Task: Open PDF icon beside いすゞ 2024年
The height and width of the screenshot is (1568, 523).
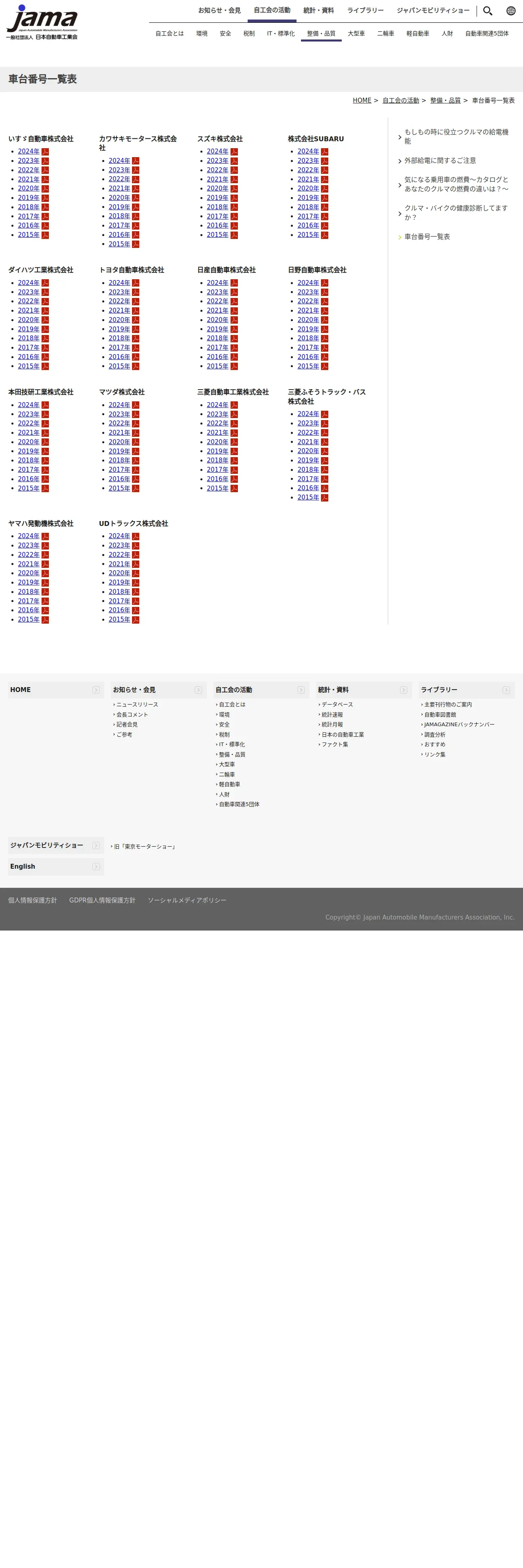Action: point(45,151)
